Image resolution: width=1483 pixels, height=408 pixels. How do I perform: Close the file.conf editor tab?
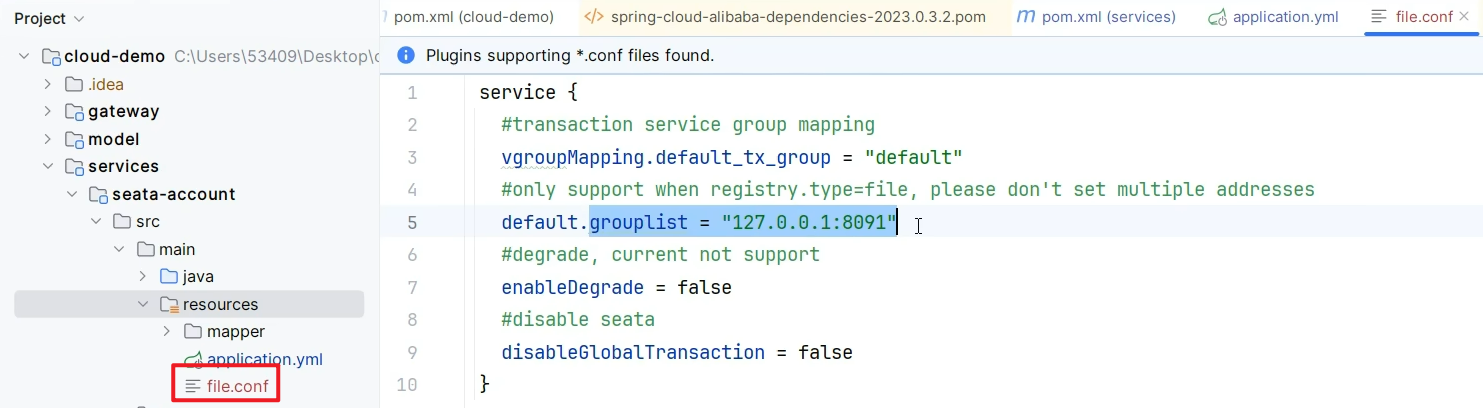click(x=1465, y=17)
